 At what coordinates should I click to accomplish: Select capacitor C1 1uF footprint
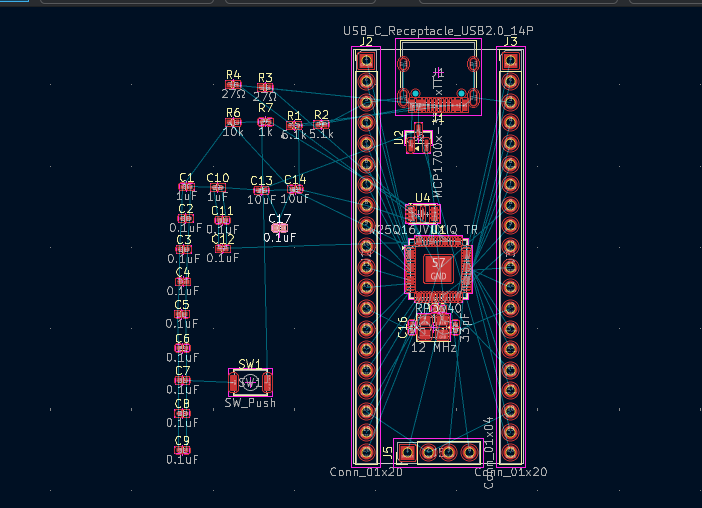[x=186, y=187]
